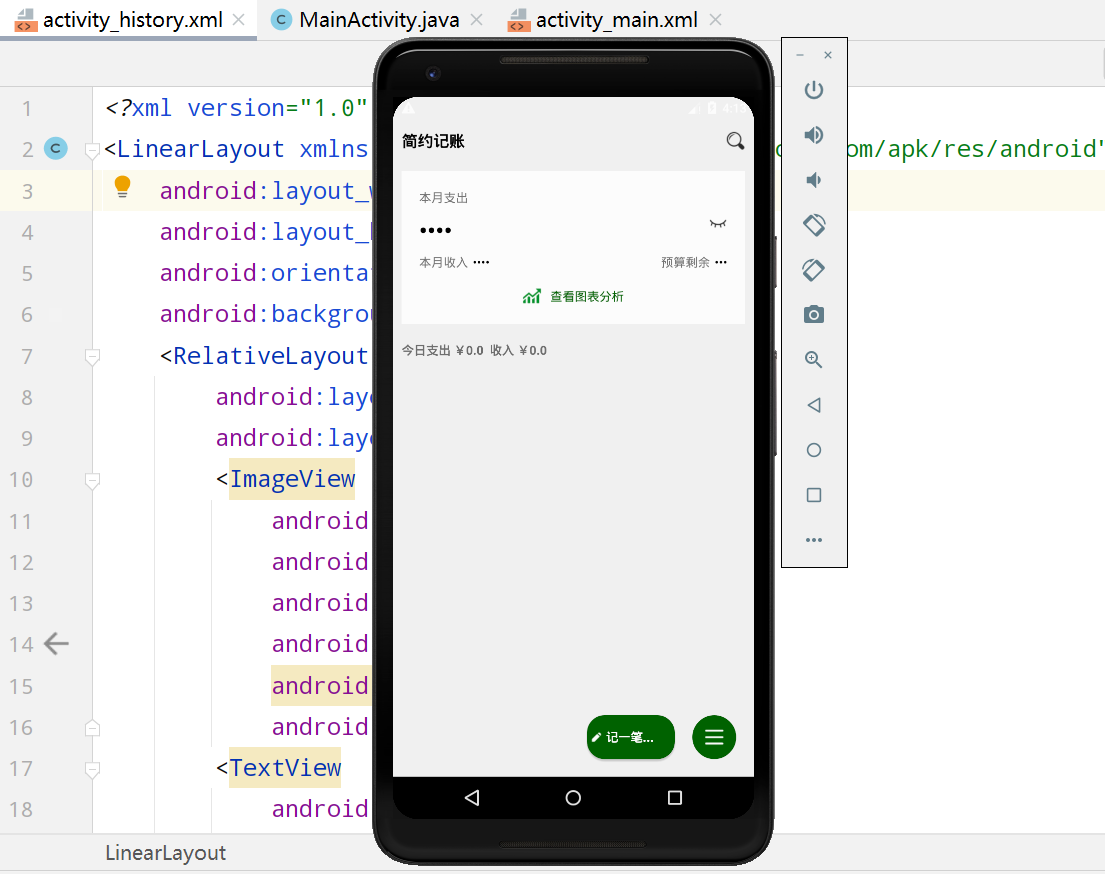Rotate emulator right using second rotate icon
This screenshot has height=874, width=1105.
coord(814,270)
